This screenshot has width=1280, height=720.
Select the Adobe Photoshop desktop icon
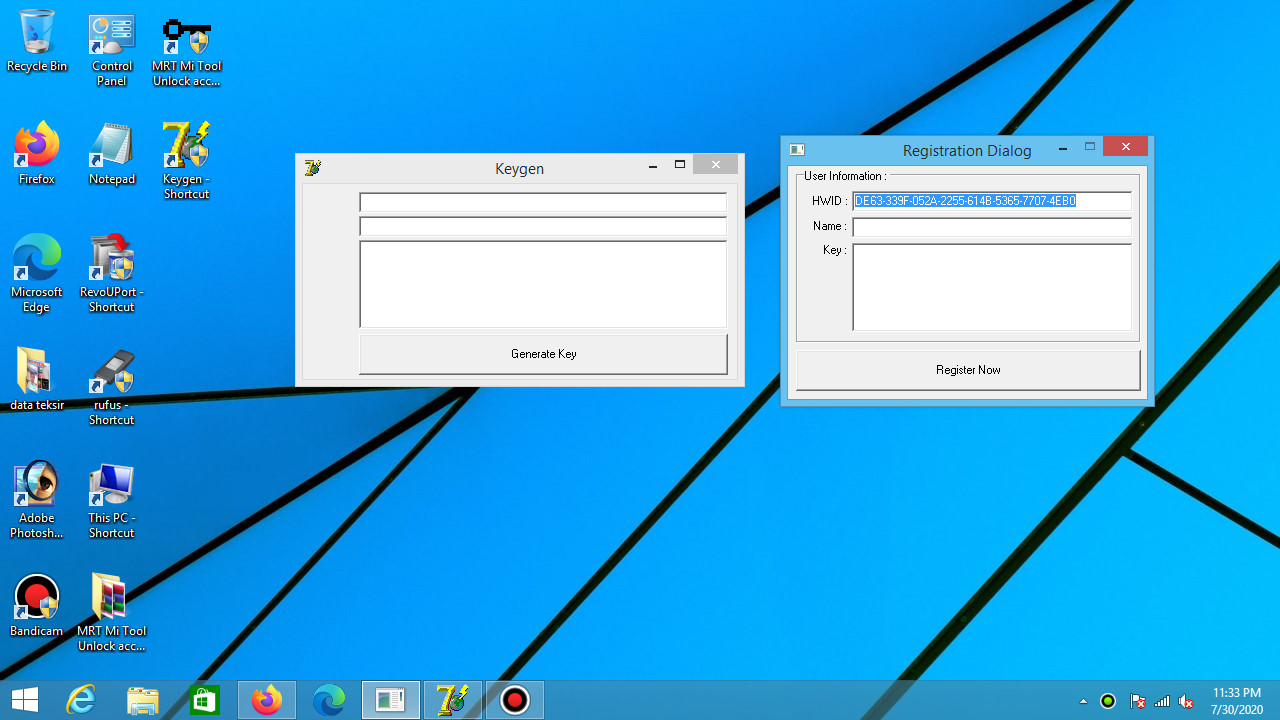37,501
